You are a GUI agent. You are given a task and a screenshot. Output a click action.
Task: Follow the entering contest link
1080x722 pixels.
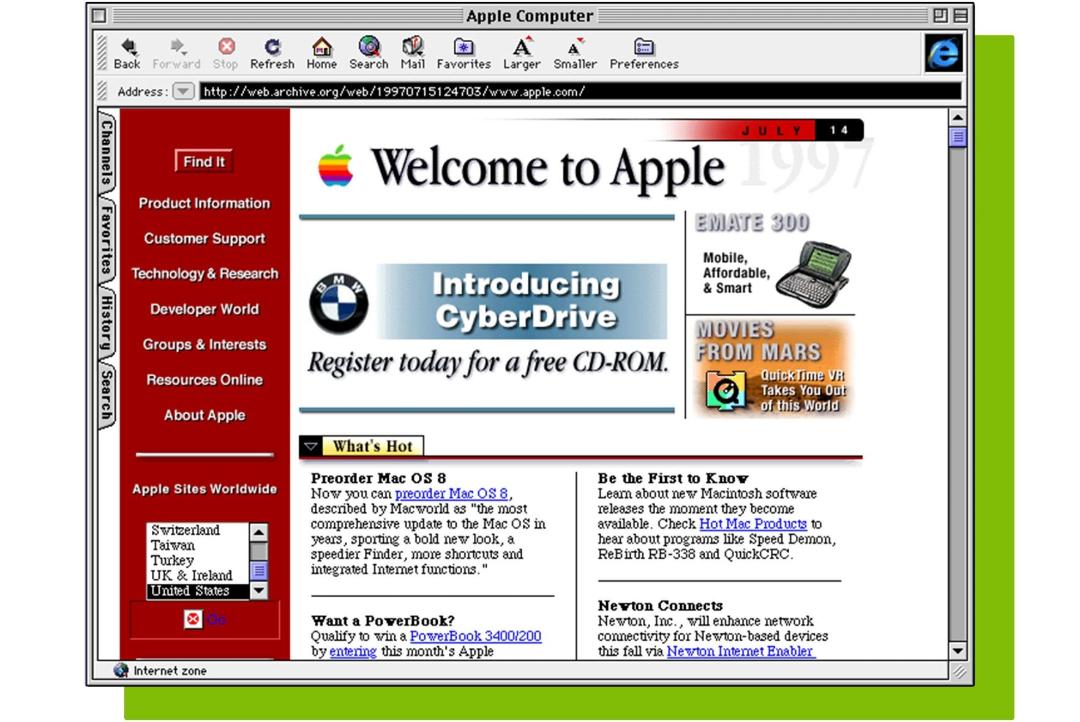point(353,651)
